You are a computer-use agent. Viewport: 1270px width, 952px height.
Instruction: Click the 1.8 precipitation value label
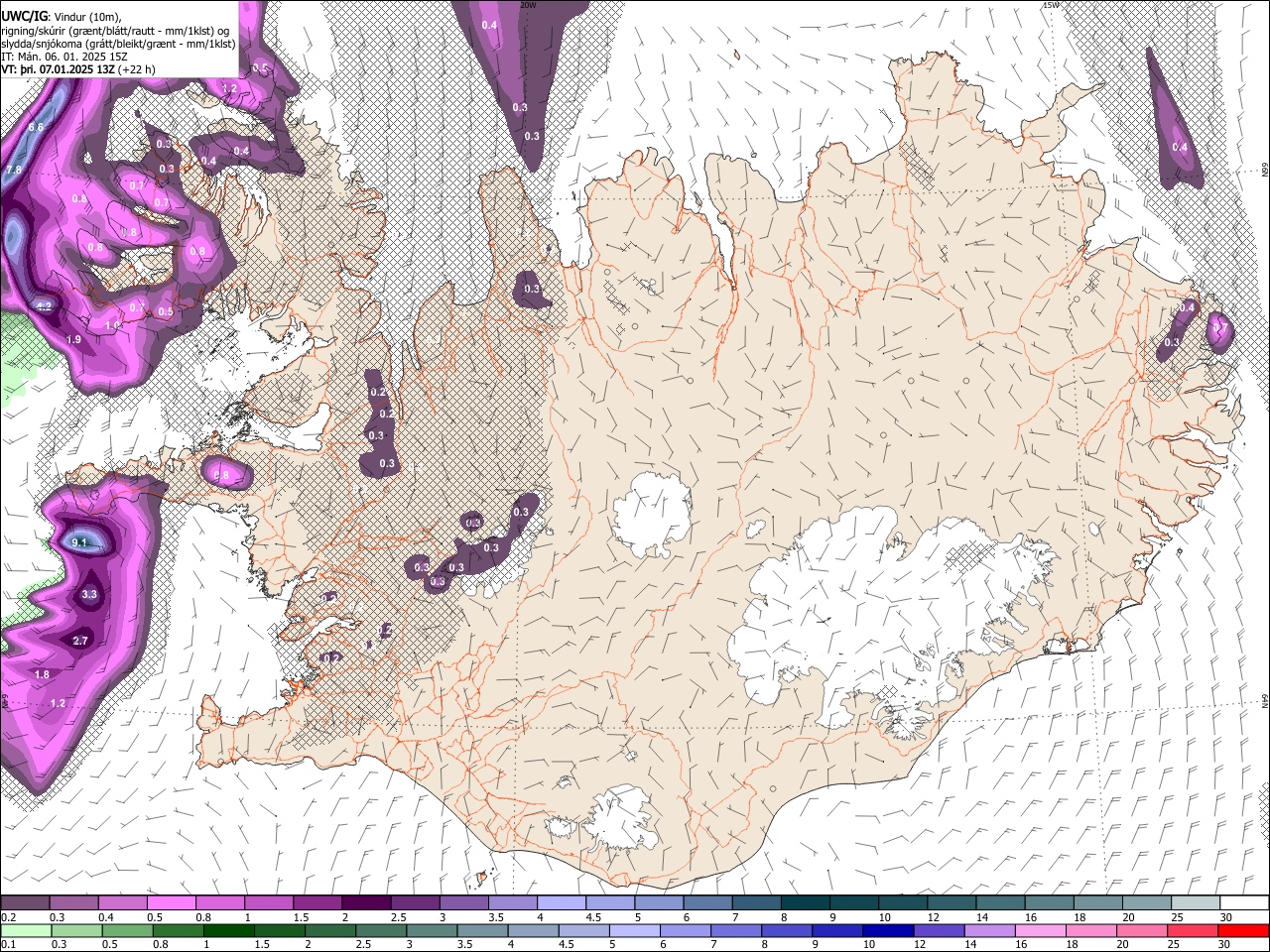coord(42,675)
